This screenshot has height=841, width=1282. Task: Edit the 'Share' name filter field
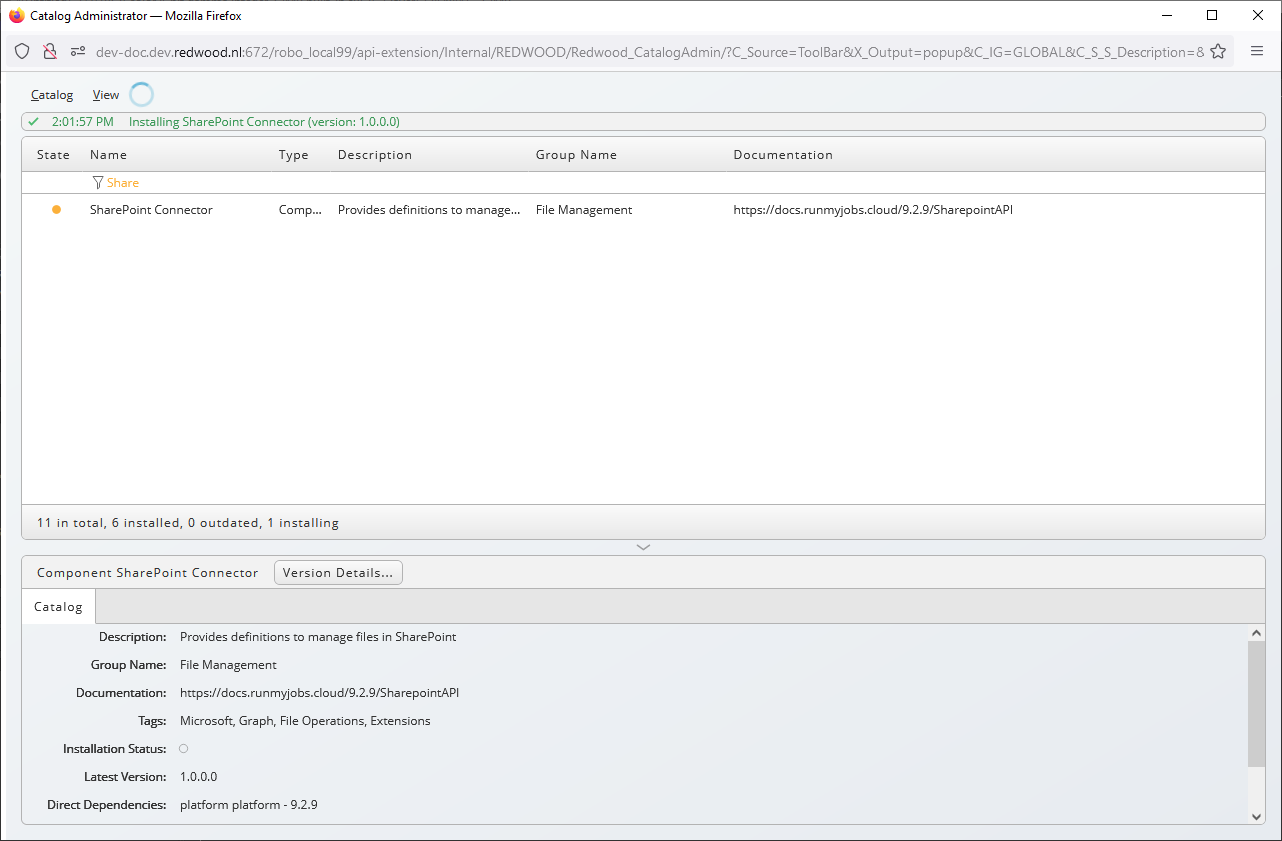point(123,183)
